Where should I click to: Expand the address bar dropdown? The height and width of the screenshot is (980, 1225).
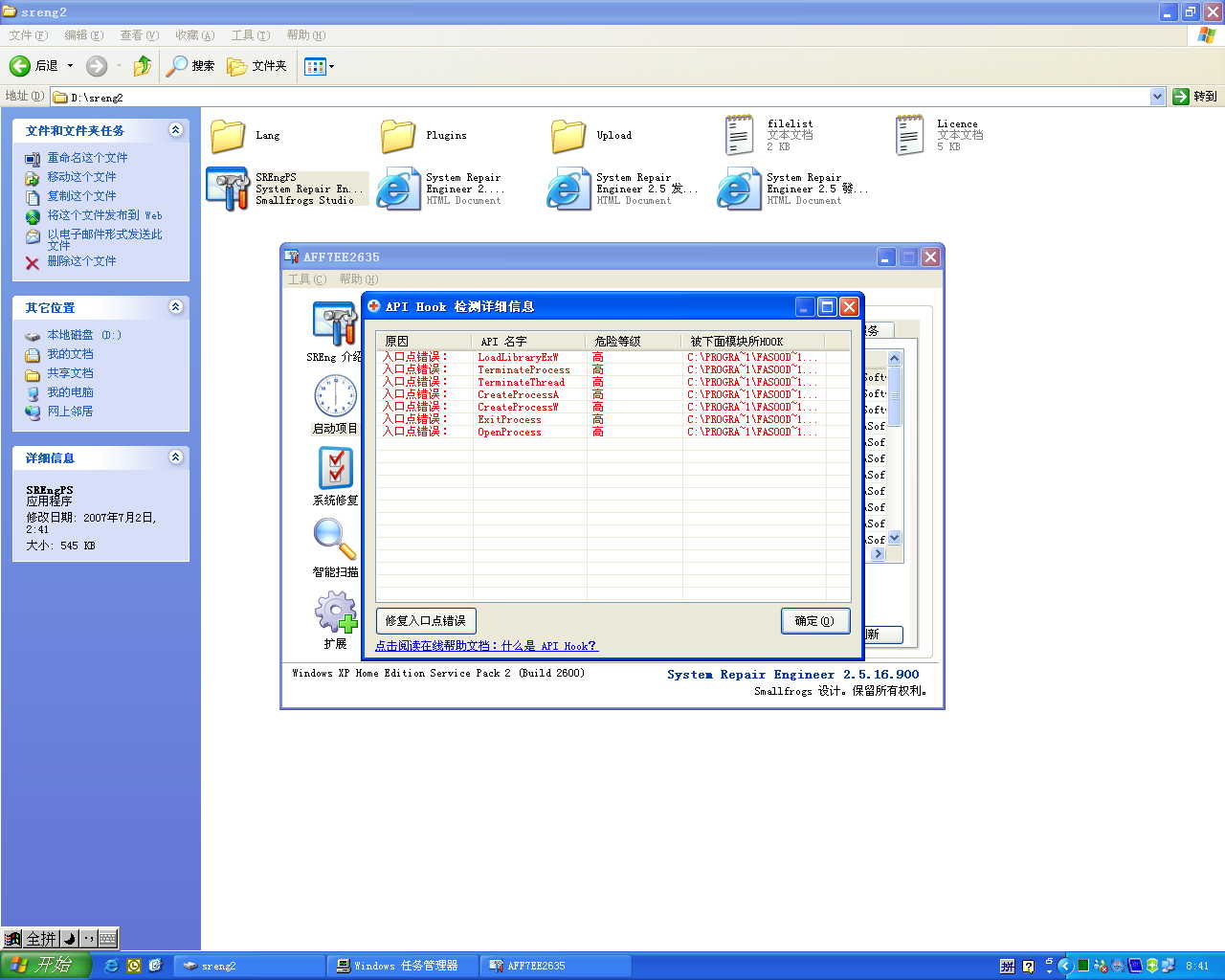[1157, 97]
